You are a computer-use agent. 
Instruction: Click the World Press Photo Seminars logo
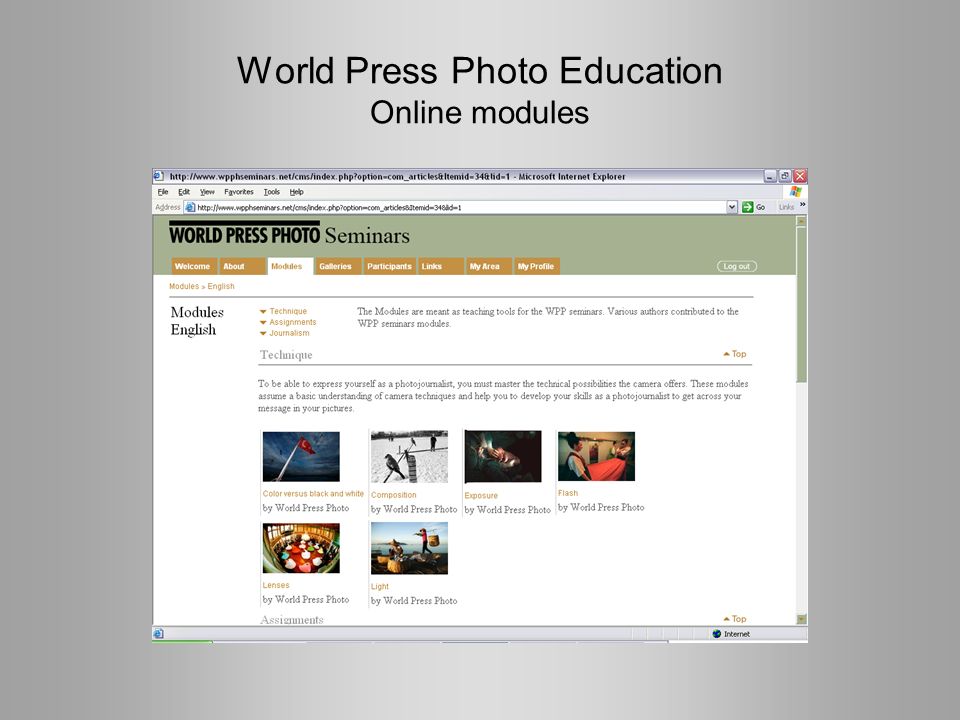(289, 234)
